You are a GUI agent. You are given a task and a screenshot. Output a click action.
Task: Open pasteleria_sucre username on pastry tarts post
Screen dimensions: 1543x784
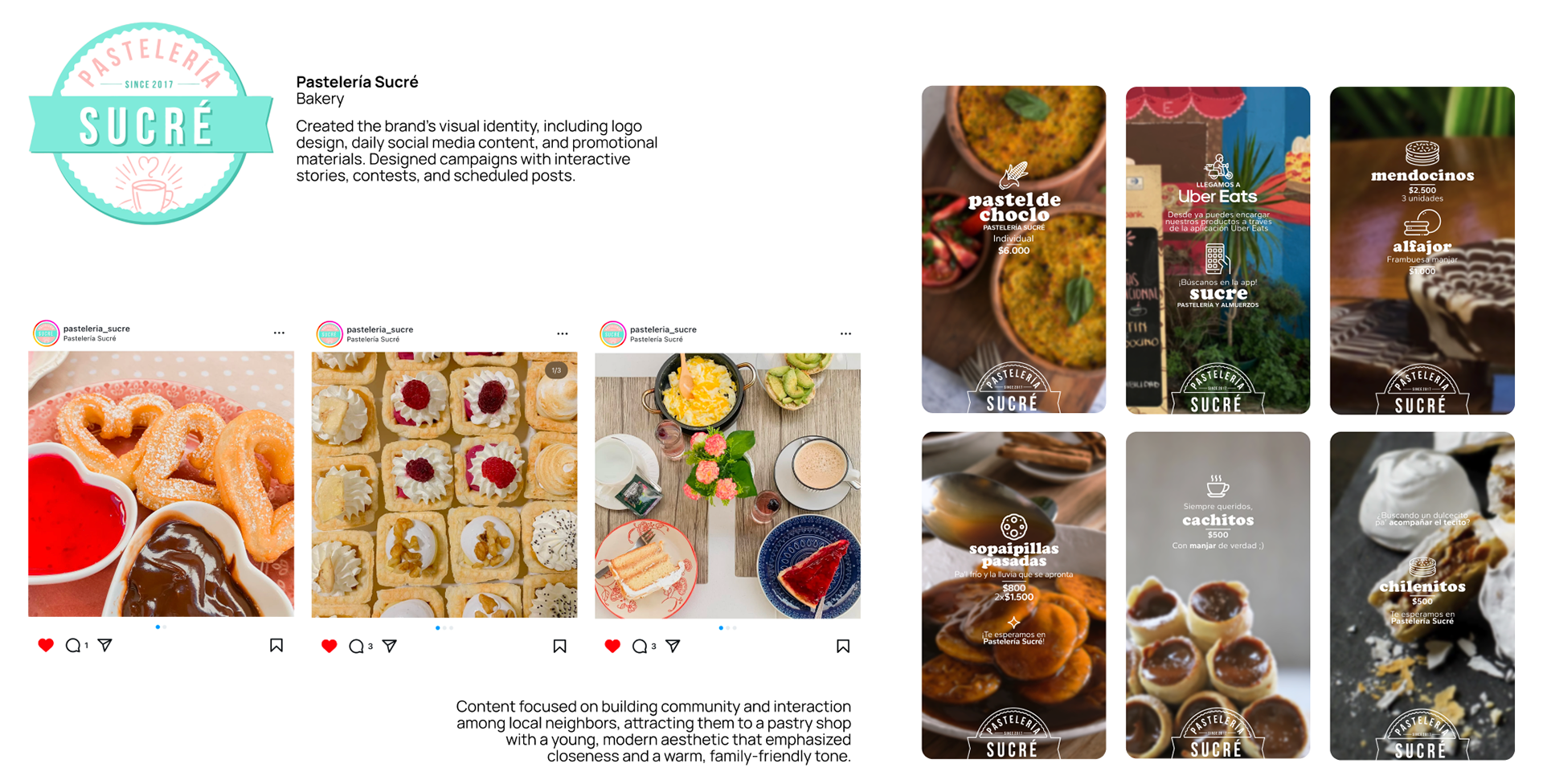(379, 329)
